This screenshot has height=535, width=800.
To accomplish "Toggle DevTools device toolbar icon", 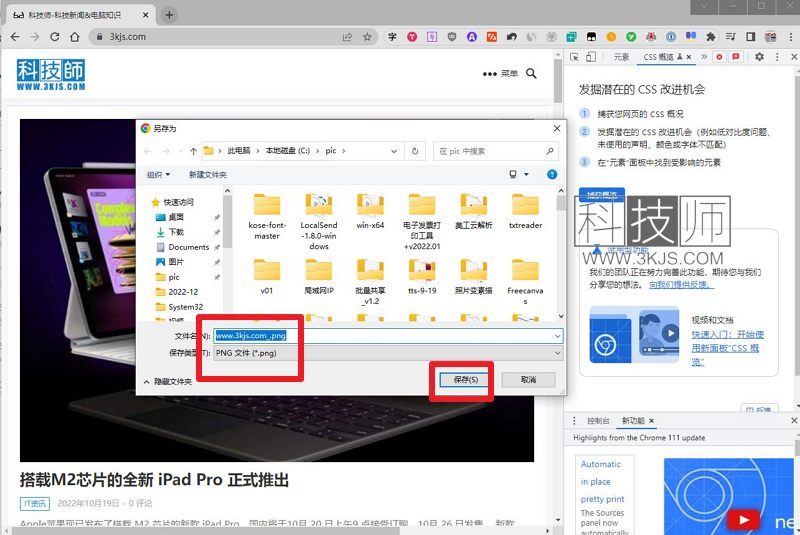I will [x=591, y=57].
